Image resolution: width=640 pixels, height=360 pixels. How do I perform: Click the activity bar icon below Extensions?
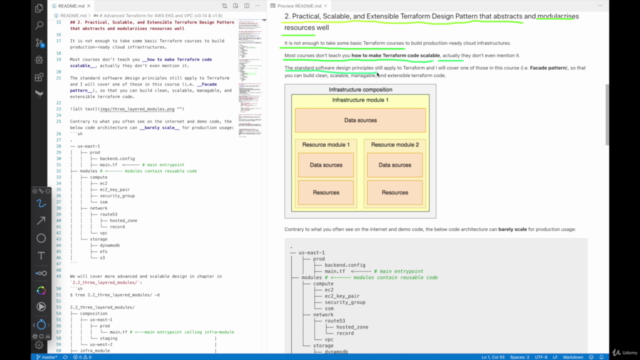39,93
